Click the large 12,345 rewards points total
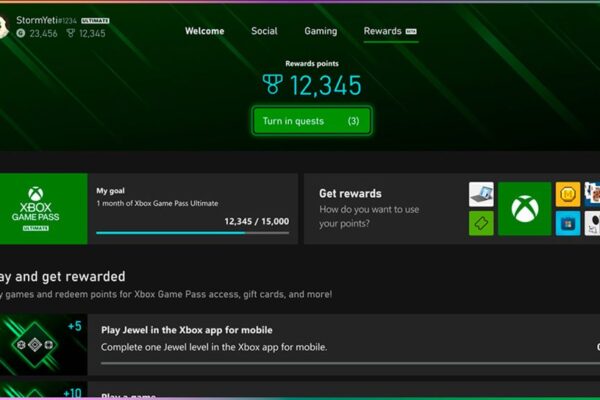 click(x=325, y=85)
